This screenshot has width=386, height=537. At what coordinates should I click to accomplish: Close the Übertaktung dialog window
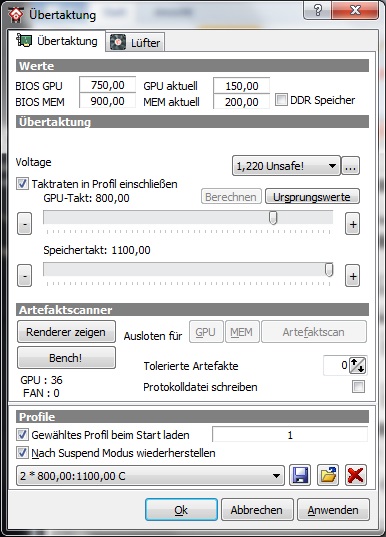coord(355,11)
